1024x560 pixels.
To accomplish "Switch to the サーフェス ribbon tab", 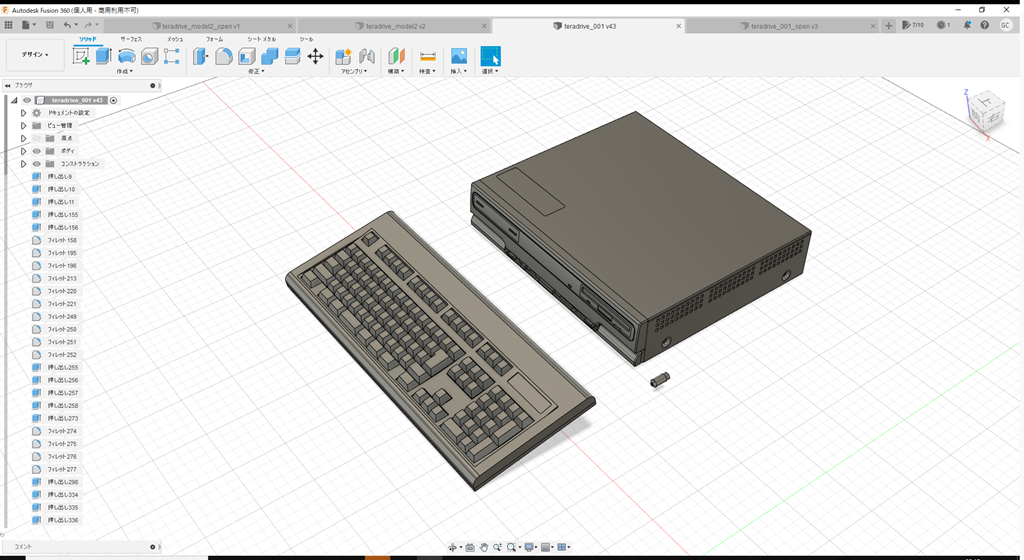I will pyautogui.click(x=131, y=39).
